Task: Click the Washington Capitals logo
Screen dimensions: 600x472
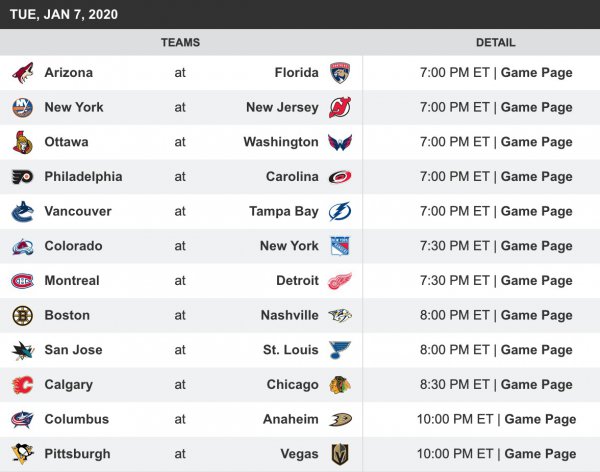Action: click(340, 142)
